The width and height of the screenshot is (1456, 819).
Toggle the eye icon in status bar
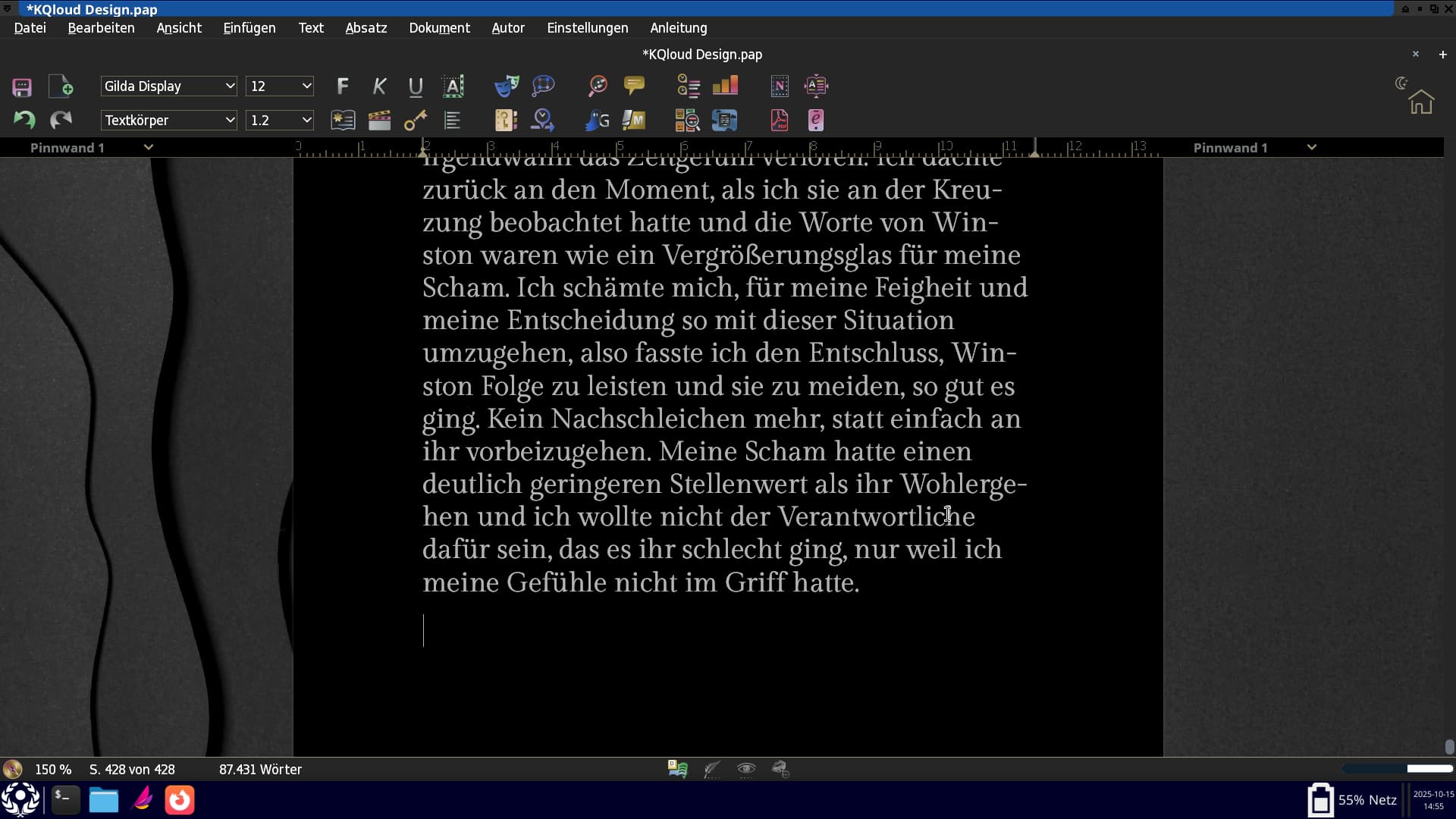tap(746, 769)
